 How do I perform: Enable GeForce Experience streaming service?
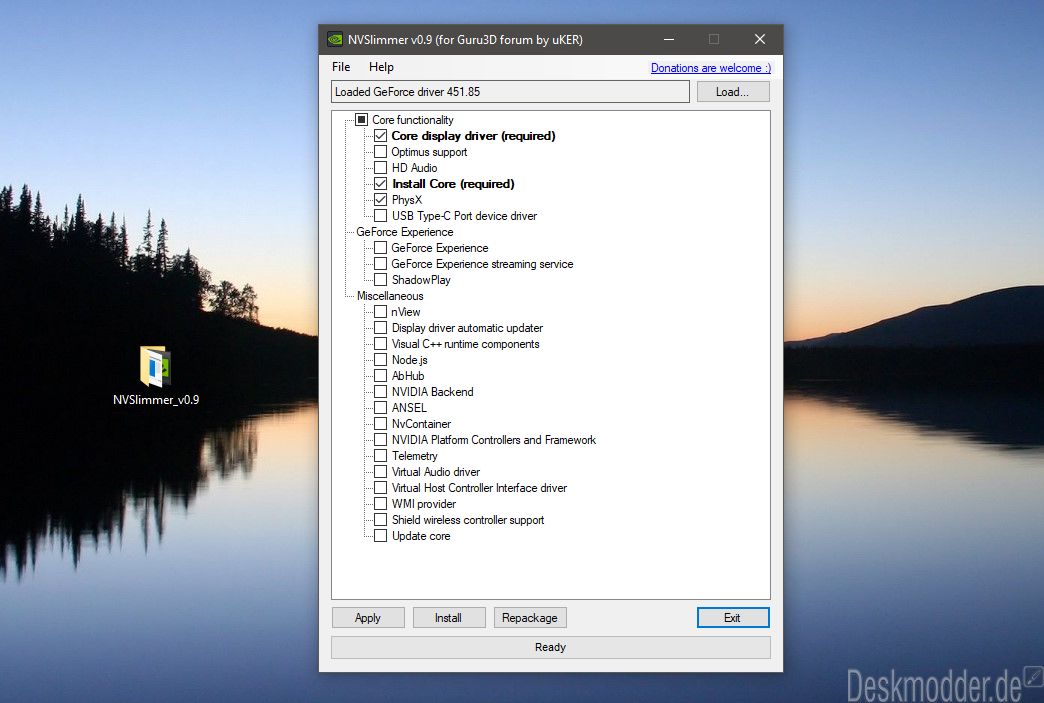380,264
